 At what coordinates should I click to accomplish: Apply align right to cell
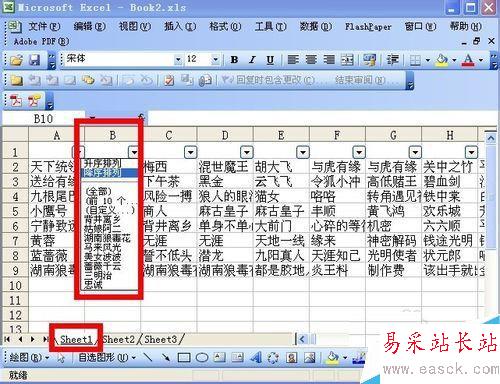coord(329,60)
